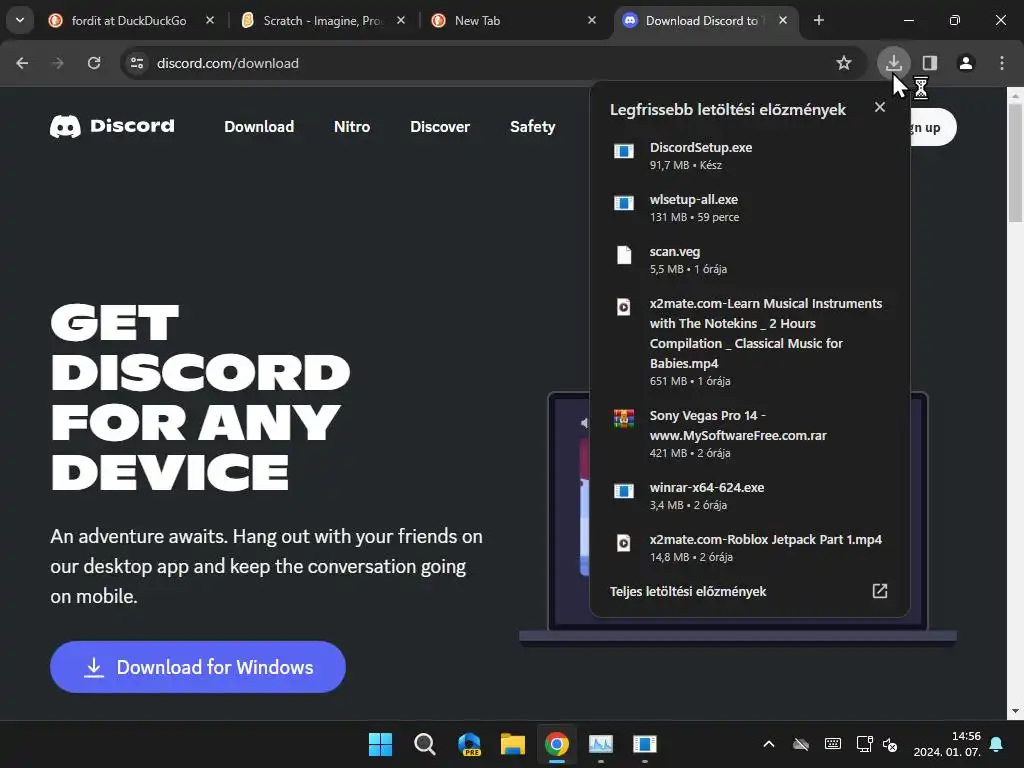Image resolution: width=1024 pixels, height=768 pixels.
Task: Open the Chrome three-dot menu
Action: point(1002,63)
